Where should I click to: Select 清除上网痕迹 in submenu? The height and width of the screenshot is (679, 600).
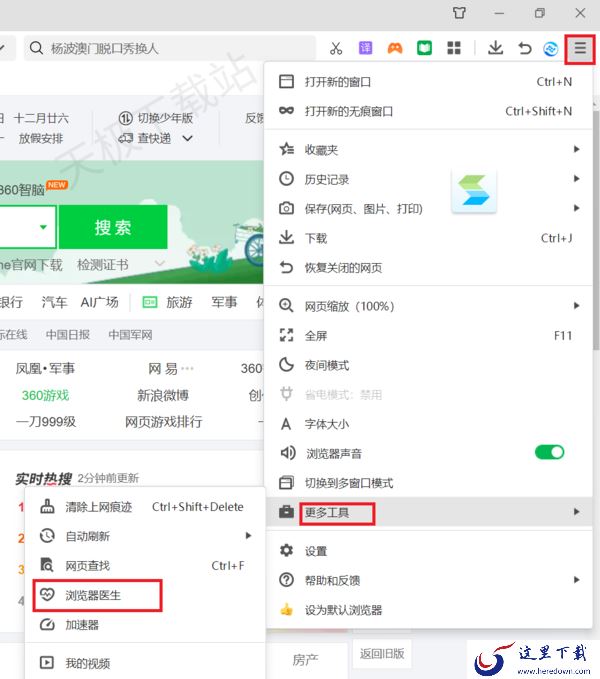pos(145,507)
